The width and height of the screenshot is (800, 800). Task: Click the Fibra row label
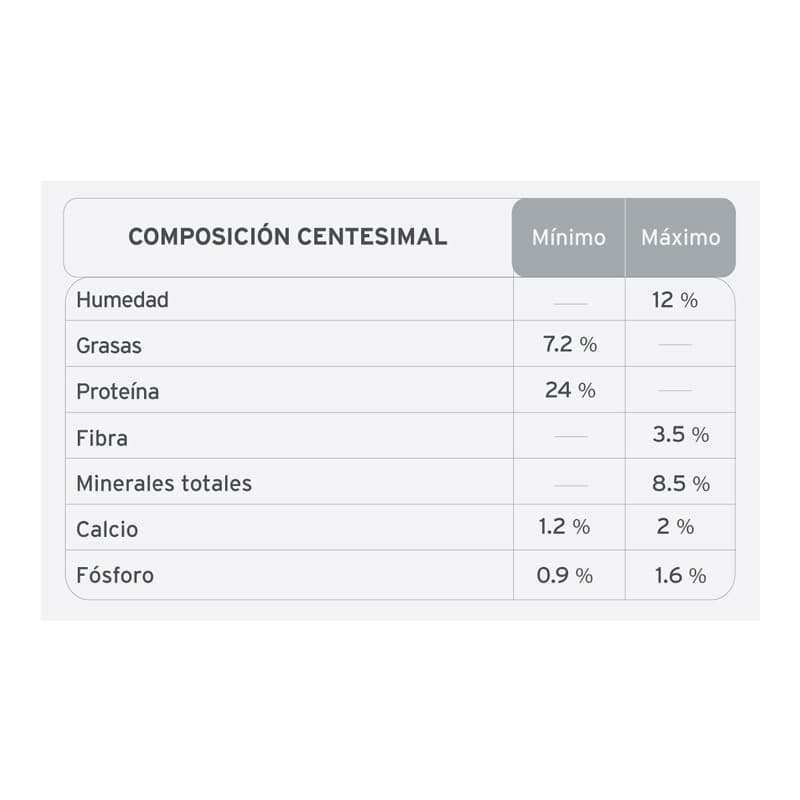[x=102, y=438]
